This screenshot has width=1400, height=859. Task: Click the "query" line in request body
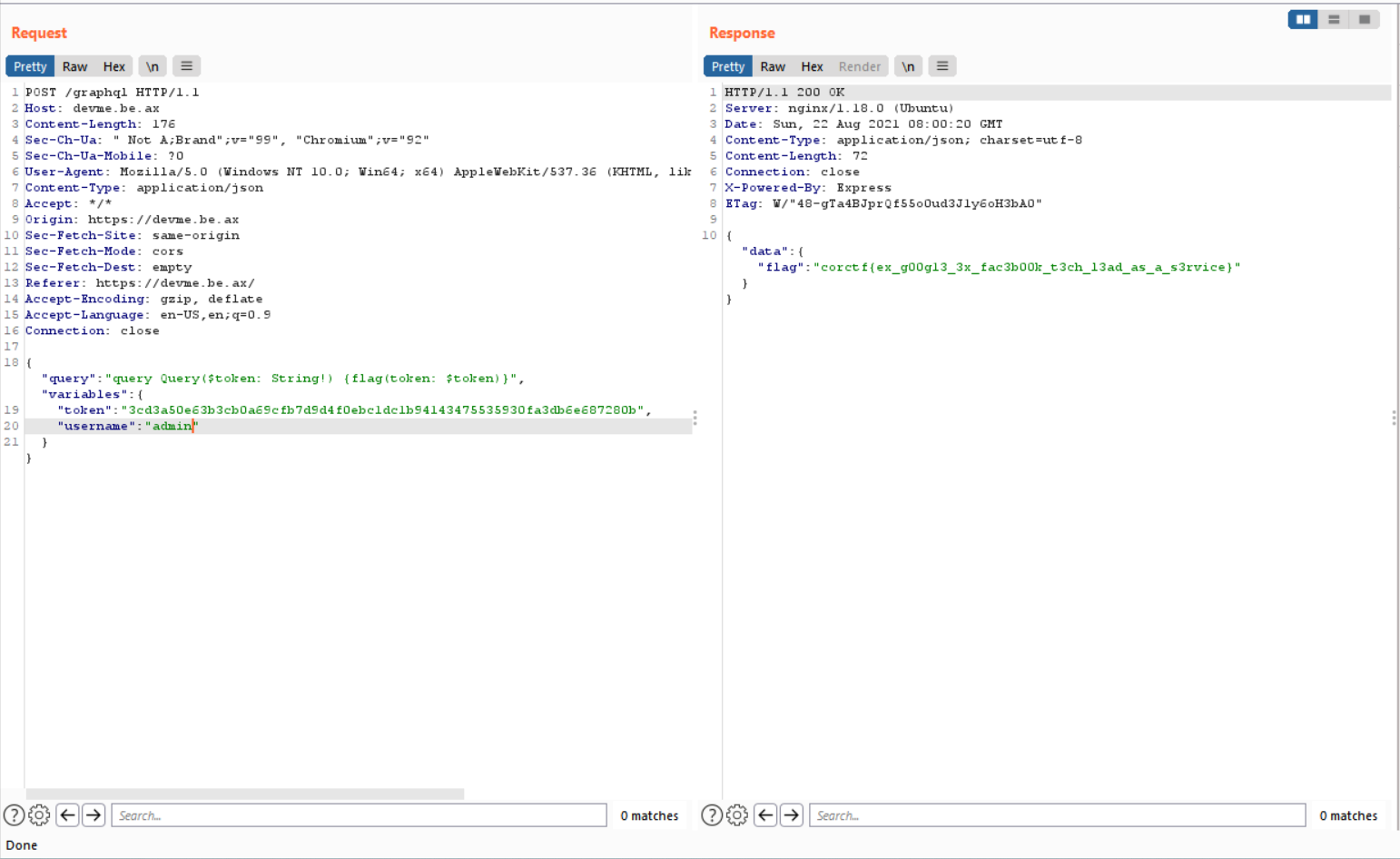click(283, 379)
